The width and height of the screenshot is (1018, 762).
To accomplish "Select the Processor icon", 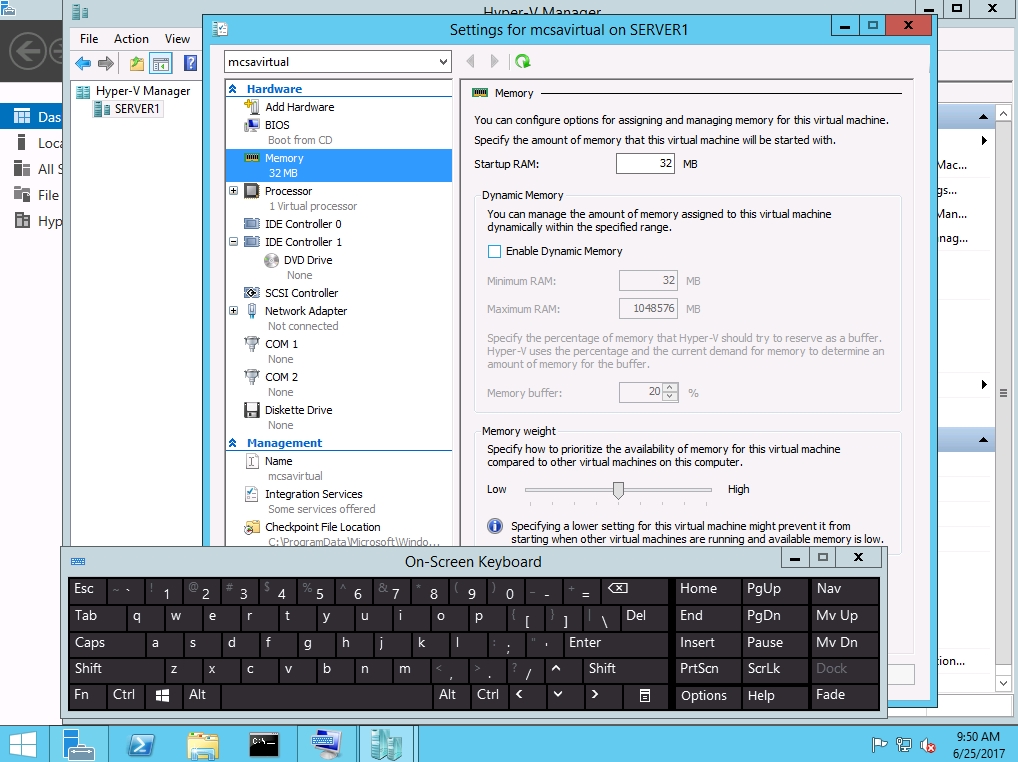I will 251,191.
